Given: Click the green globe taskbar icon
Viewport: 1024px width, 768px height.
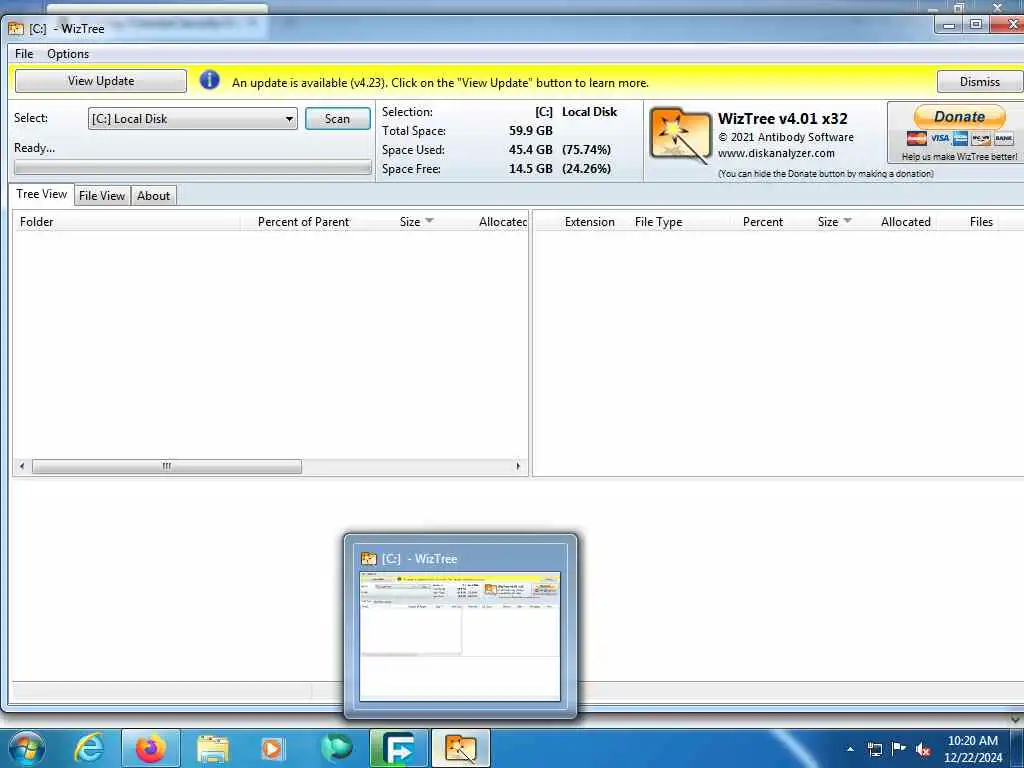Looking at the screenshot, I should pyautogui.click(x=336, y=748).
